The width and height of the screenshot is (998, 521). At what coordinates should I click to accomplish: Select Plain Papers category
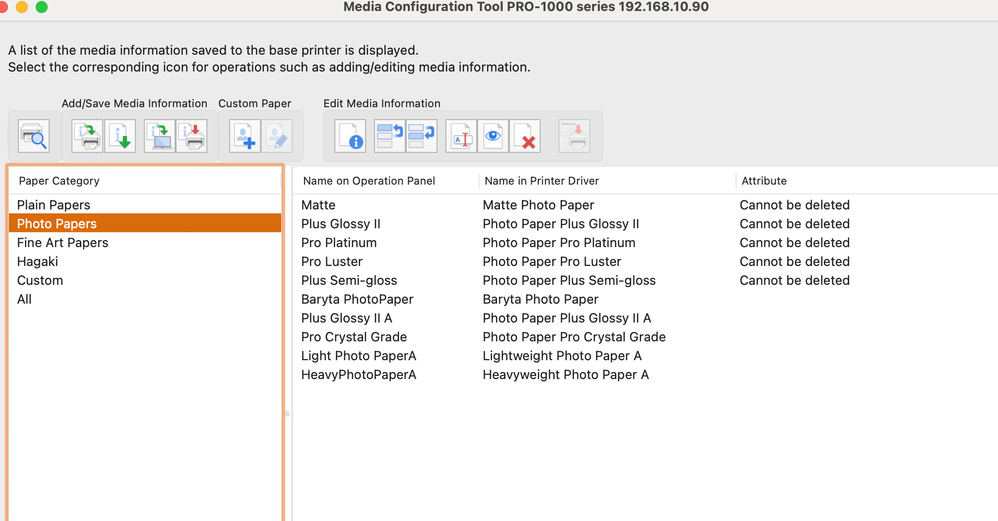[x=145, y=205]
